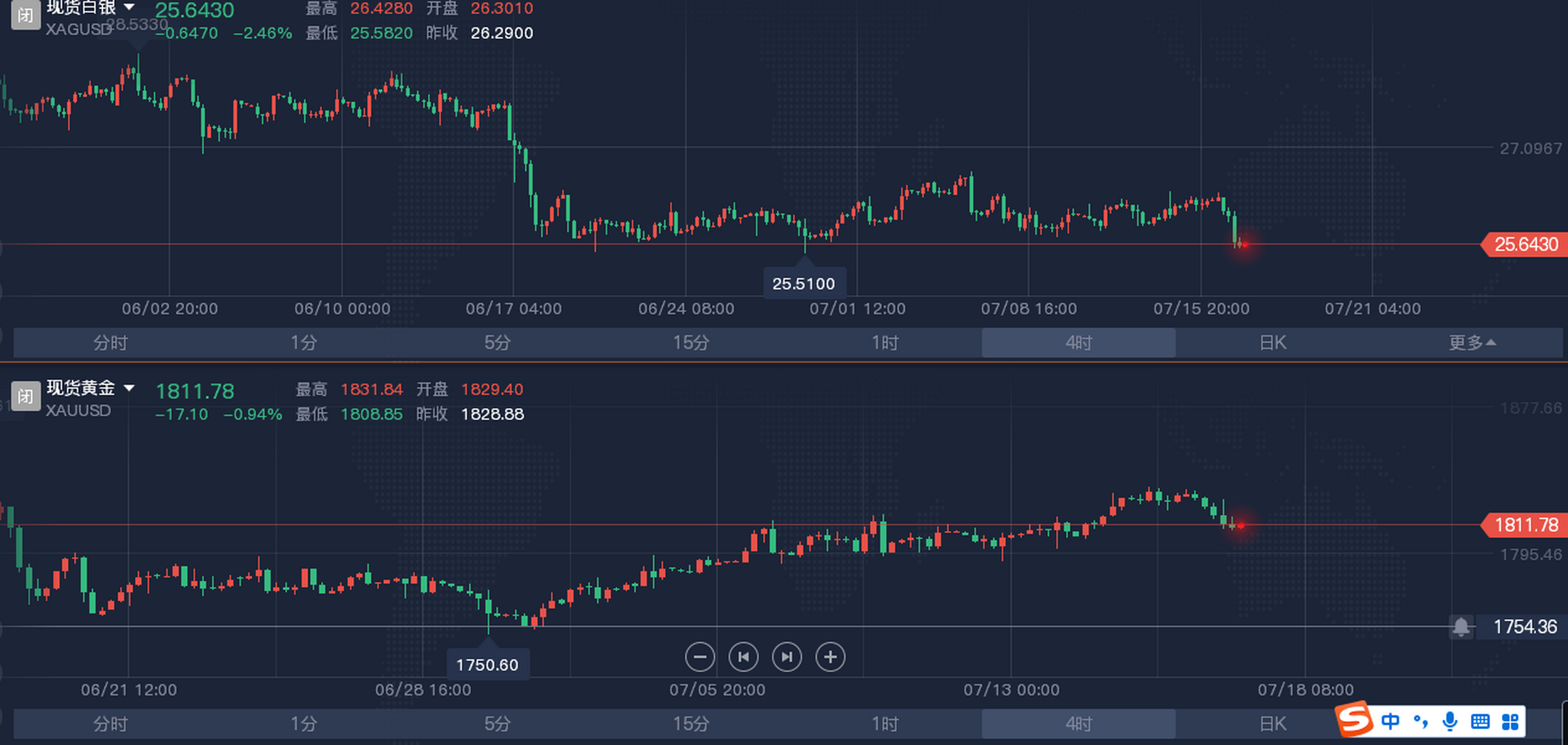
Task: Click the gold chart 闭 status icon
Action: (26, 396)
